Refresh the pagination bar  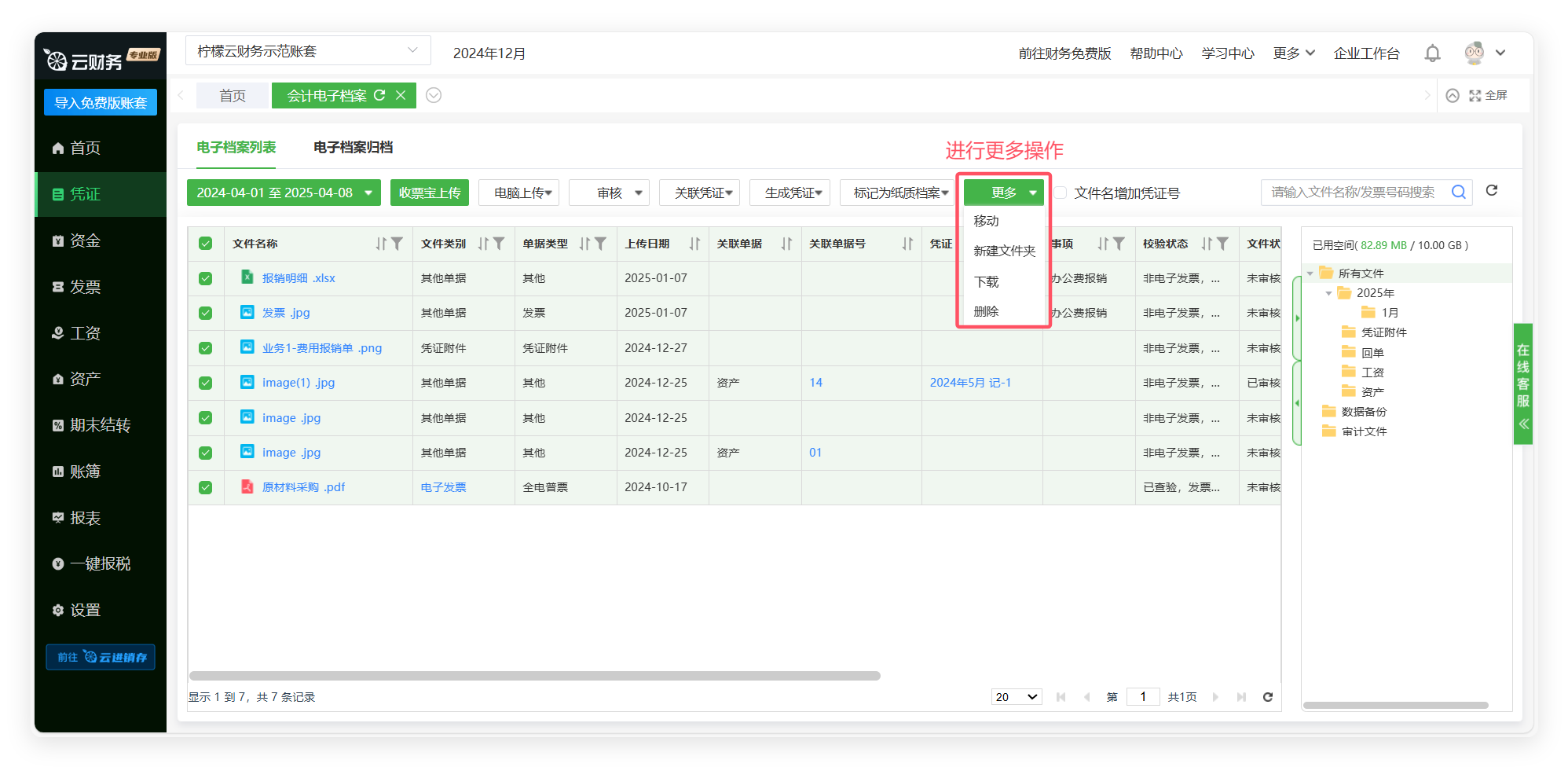(1267, 697)
